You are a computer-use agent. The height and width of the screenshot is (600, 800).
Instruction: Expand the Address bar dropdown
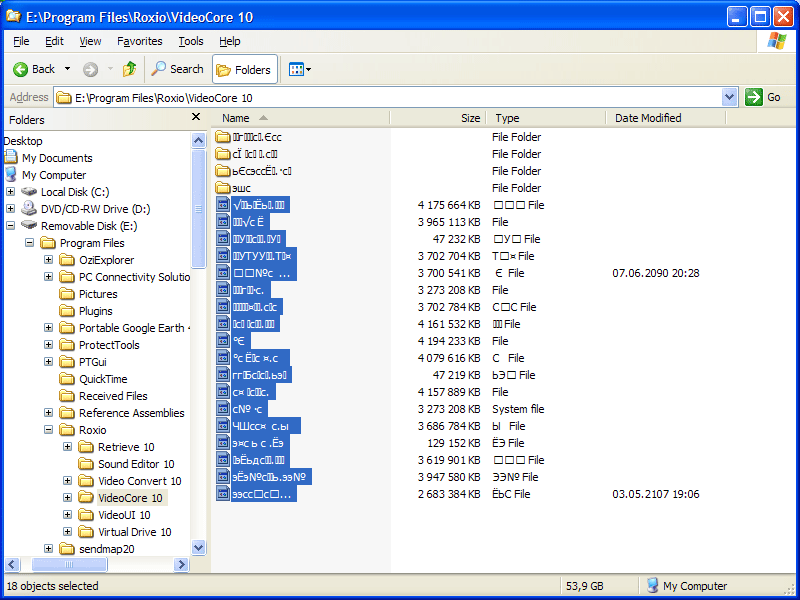730,97
